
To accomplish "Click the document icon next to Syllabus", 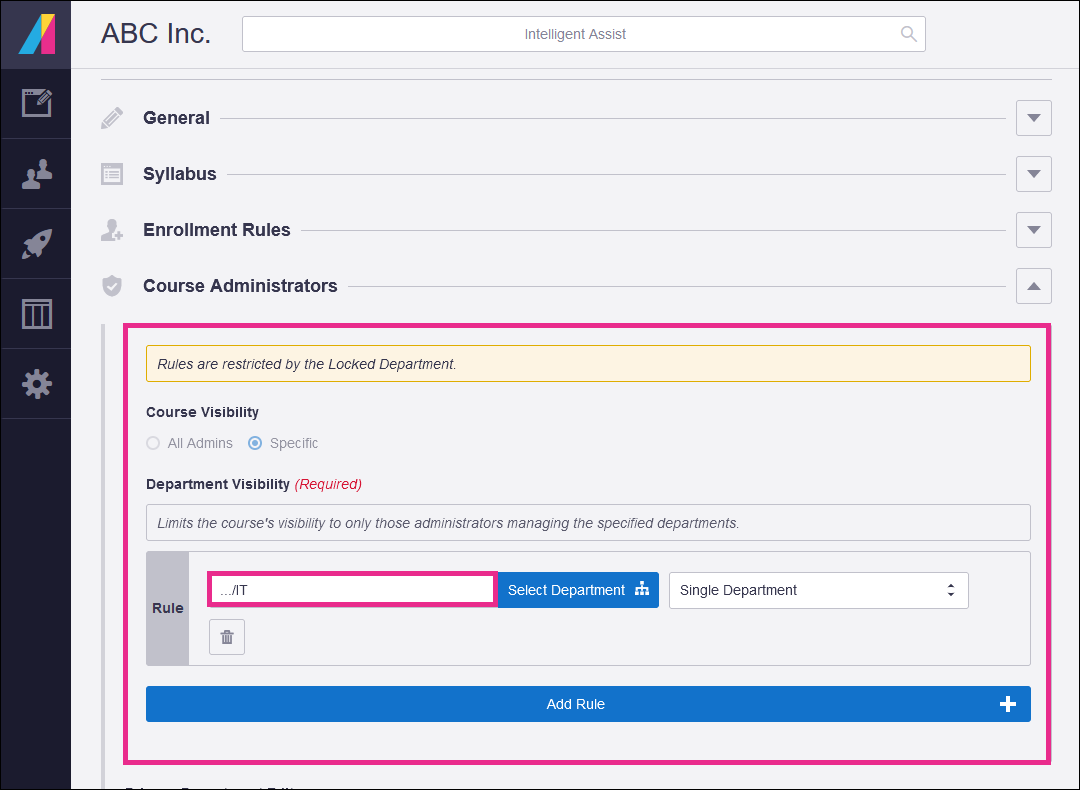I will (111, 173).
